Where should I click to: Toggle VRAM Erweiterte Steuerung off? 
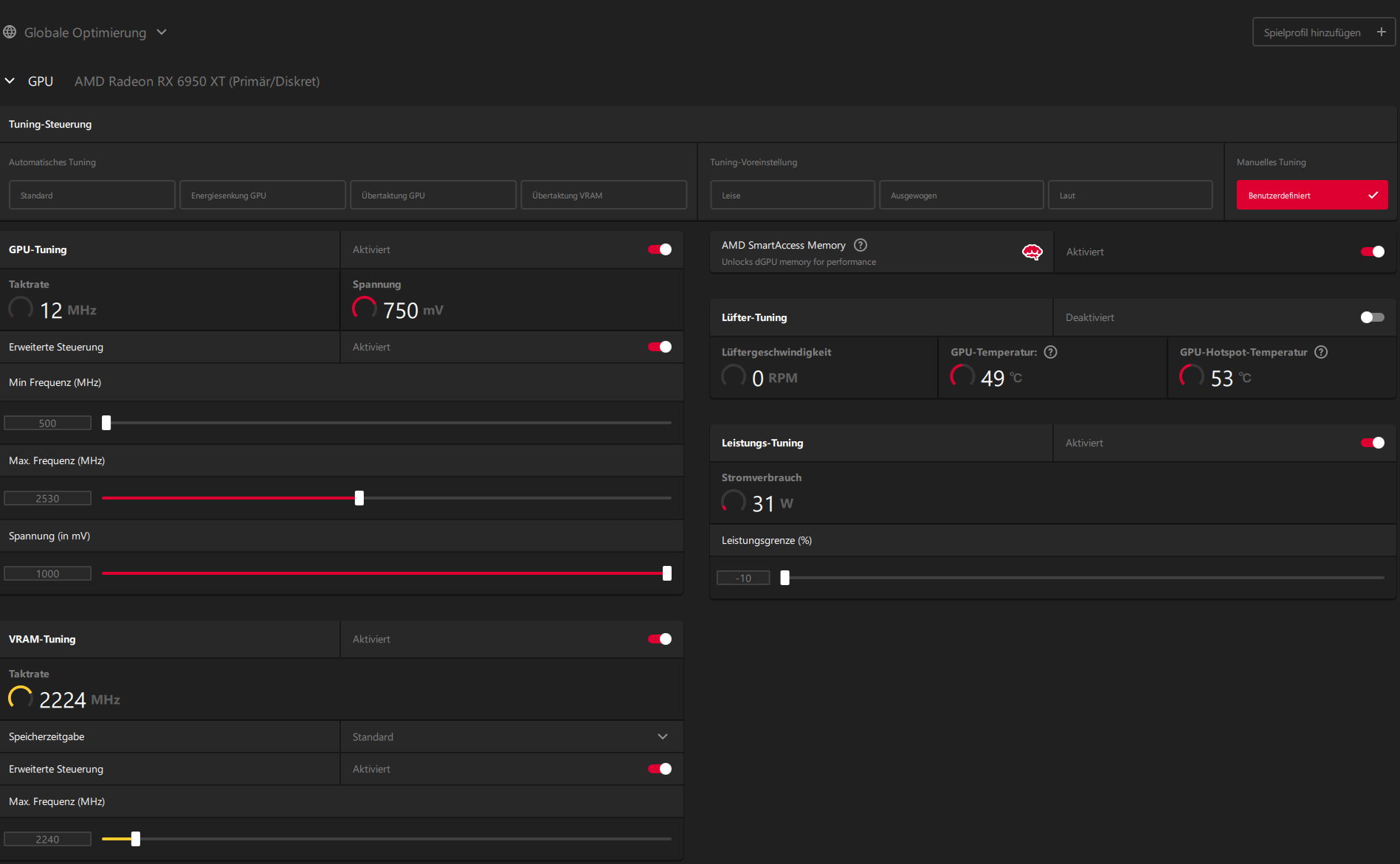pos(660,769)
